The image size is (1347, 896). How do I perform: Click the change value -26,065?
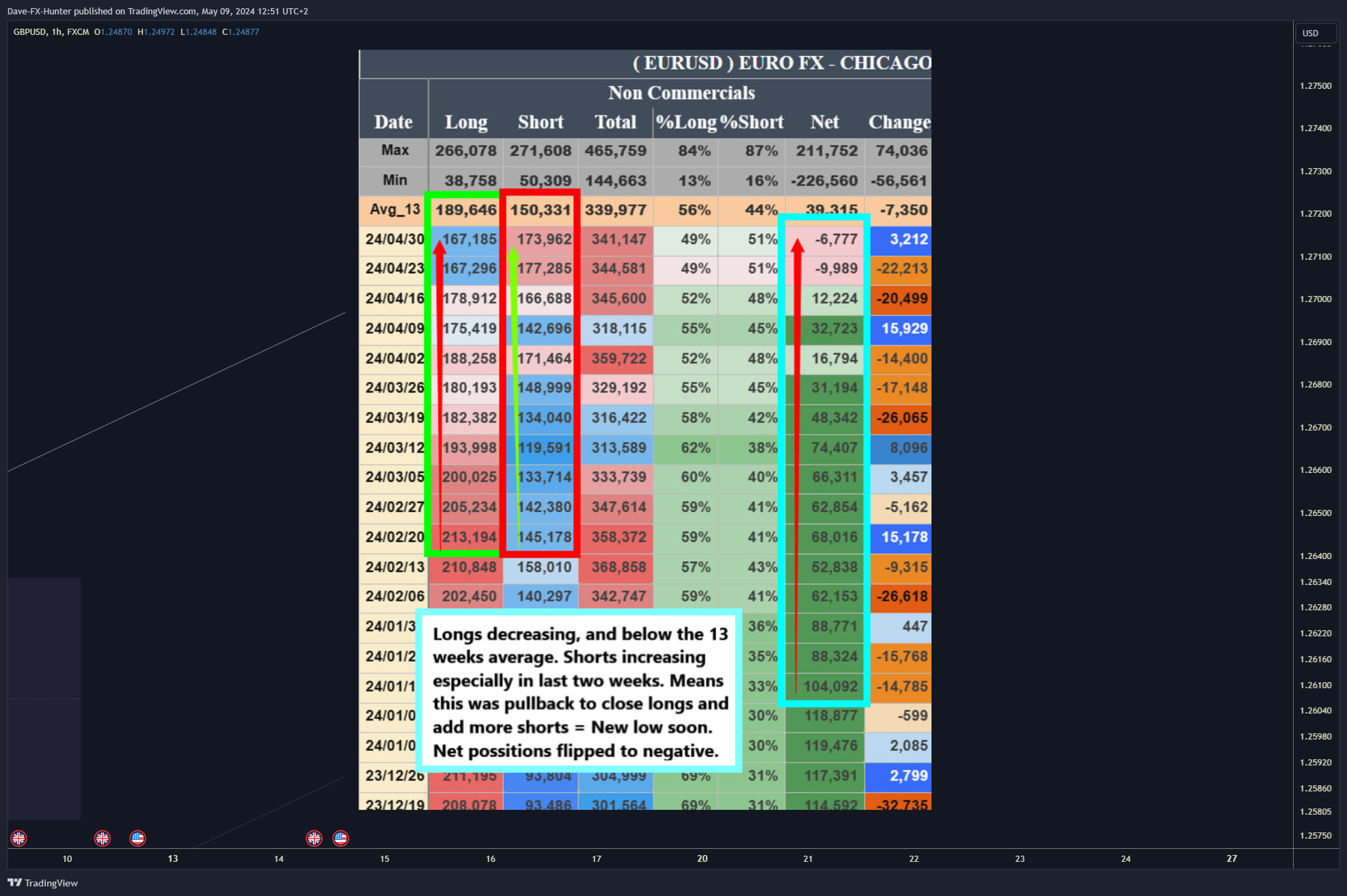902,418
